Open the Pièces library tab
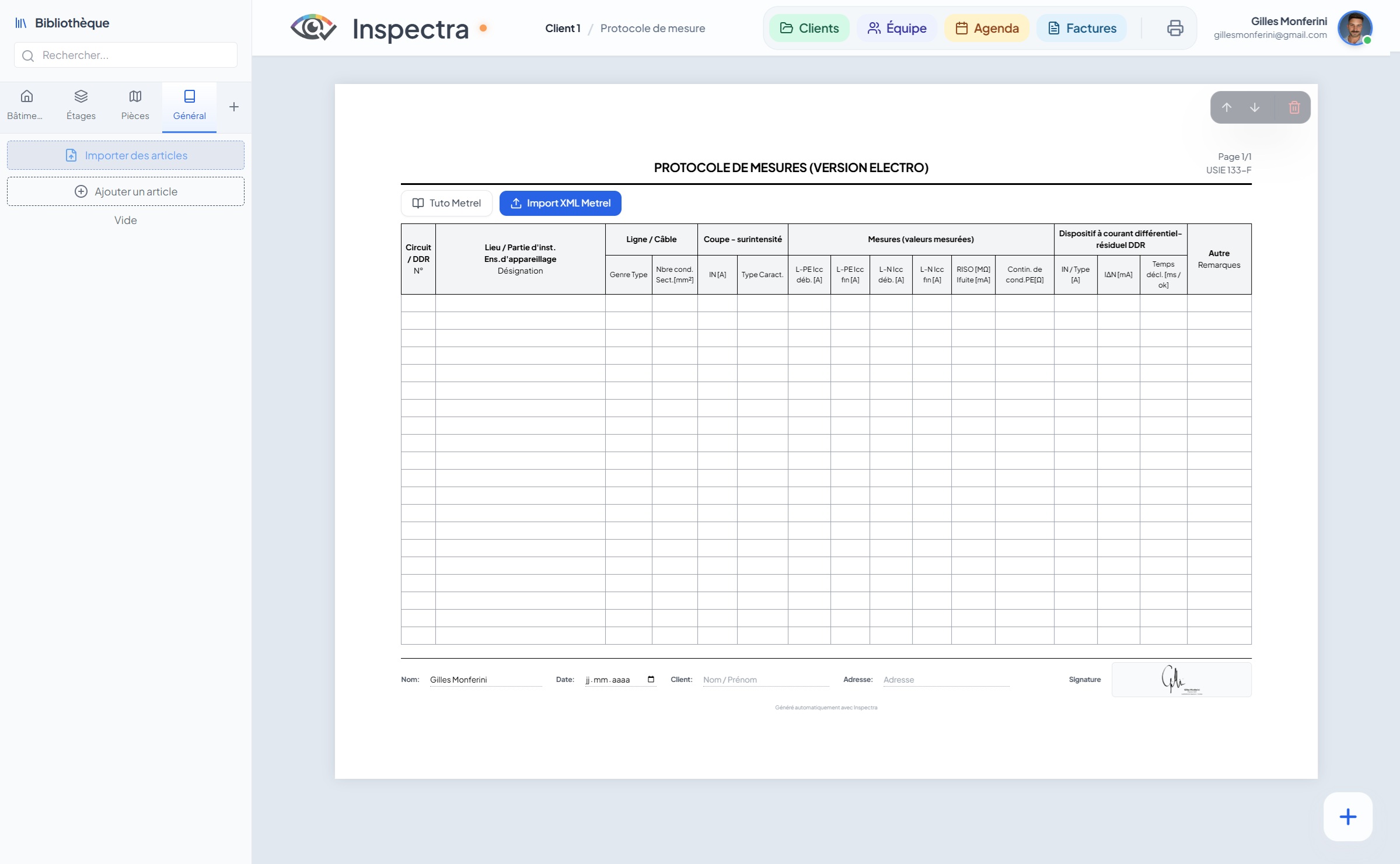This screenshot has width=1400, height=864. coord(135,105)
